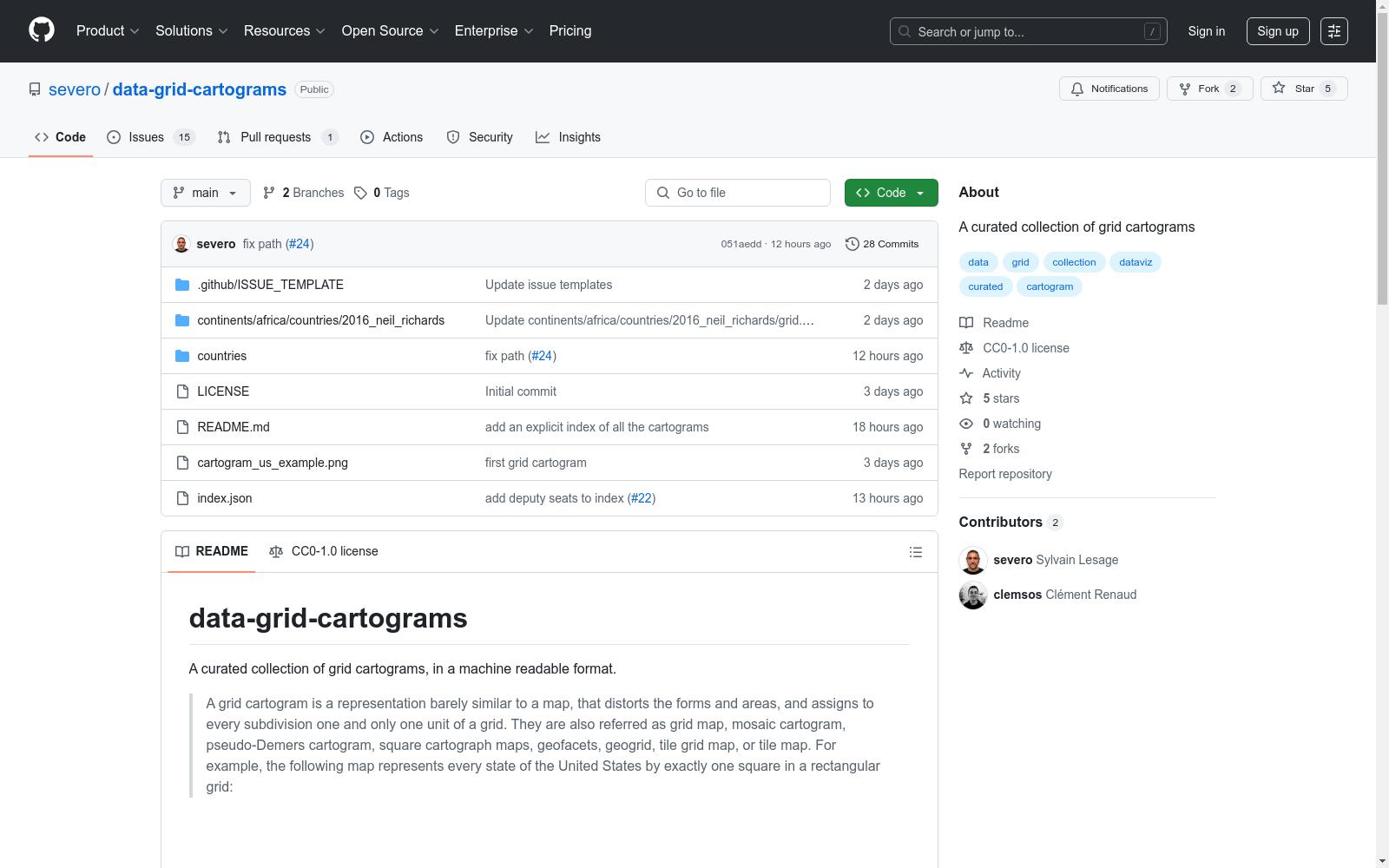The width and height of the screenshot is (1389, 868).
Task: Click the star icon to star repository
Action: [1279, 88]
